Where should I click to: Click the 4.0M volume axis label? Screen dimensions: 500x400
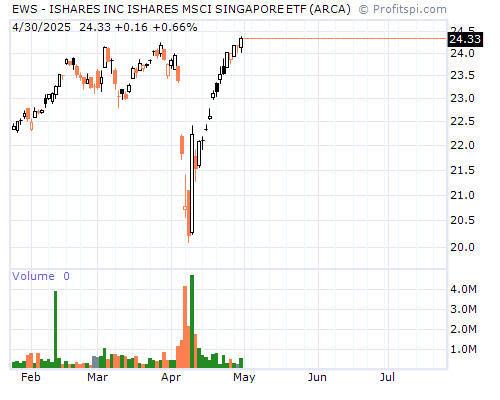point(463,289)
